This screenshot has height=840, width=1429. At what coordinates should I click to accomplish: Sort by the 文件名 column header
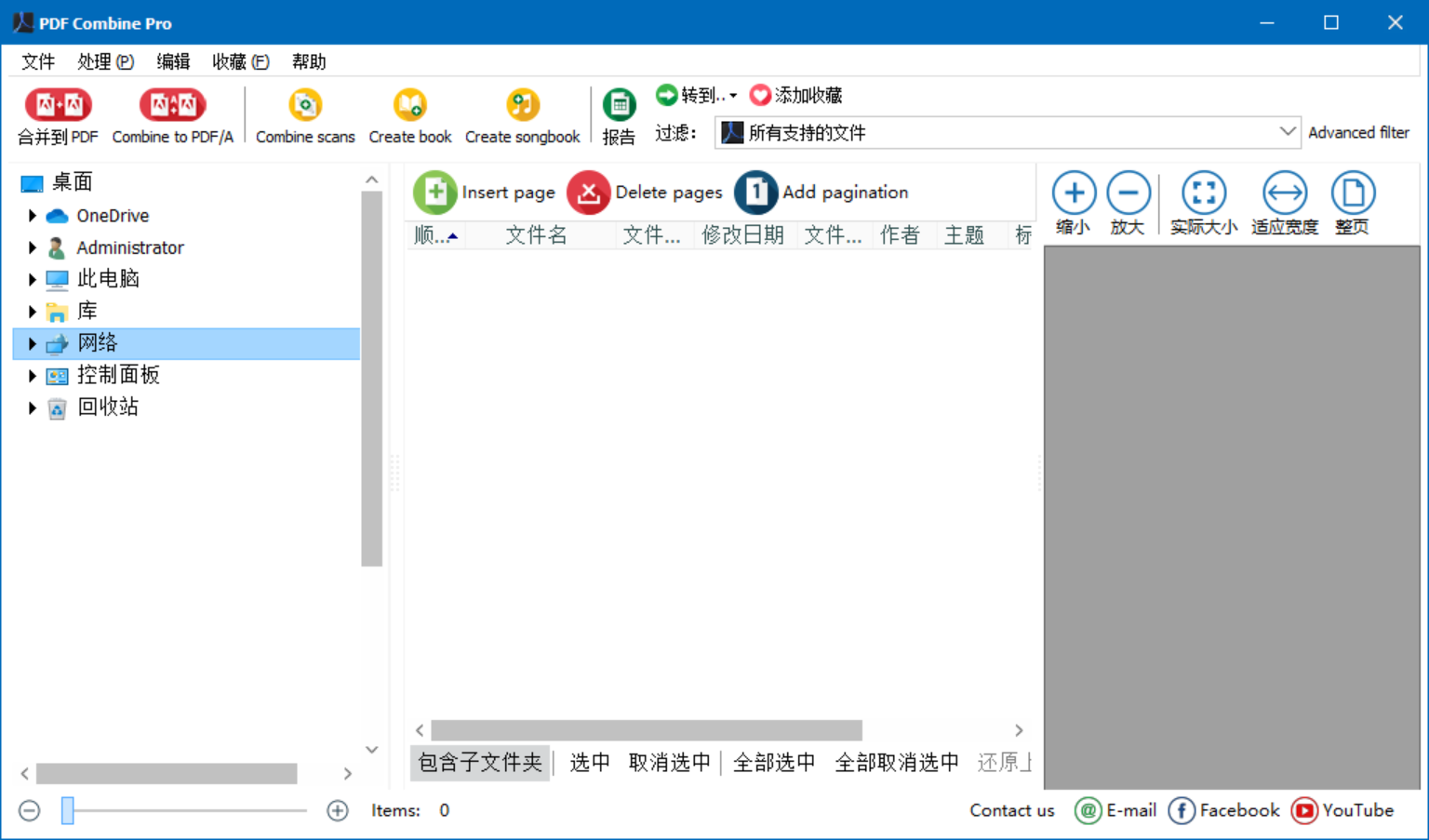[x=537, y=235]
